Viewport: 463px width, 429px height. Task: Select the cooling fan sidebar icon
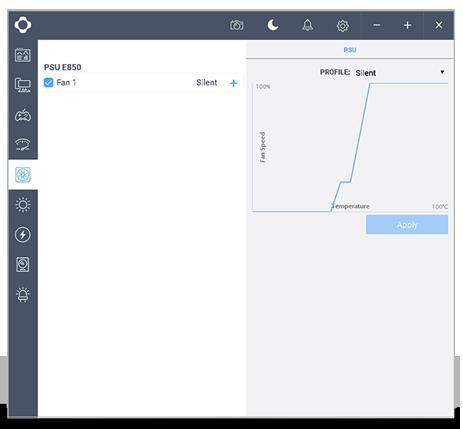tap(23, 175)
